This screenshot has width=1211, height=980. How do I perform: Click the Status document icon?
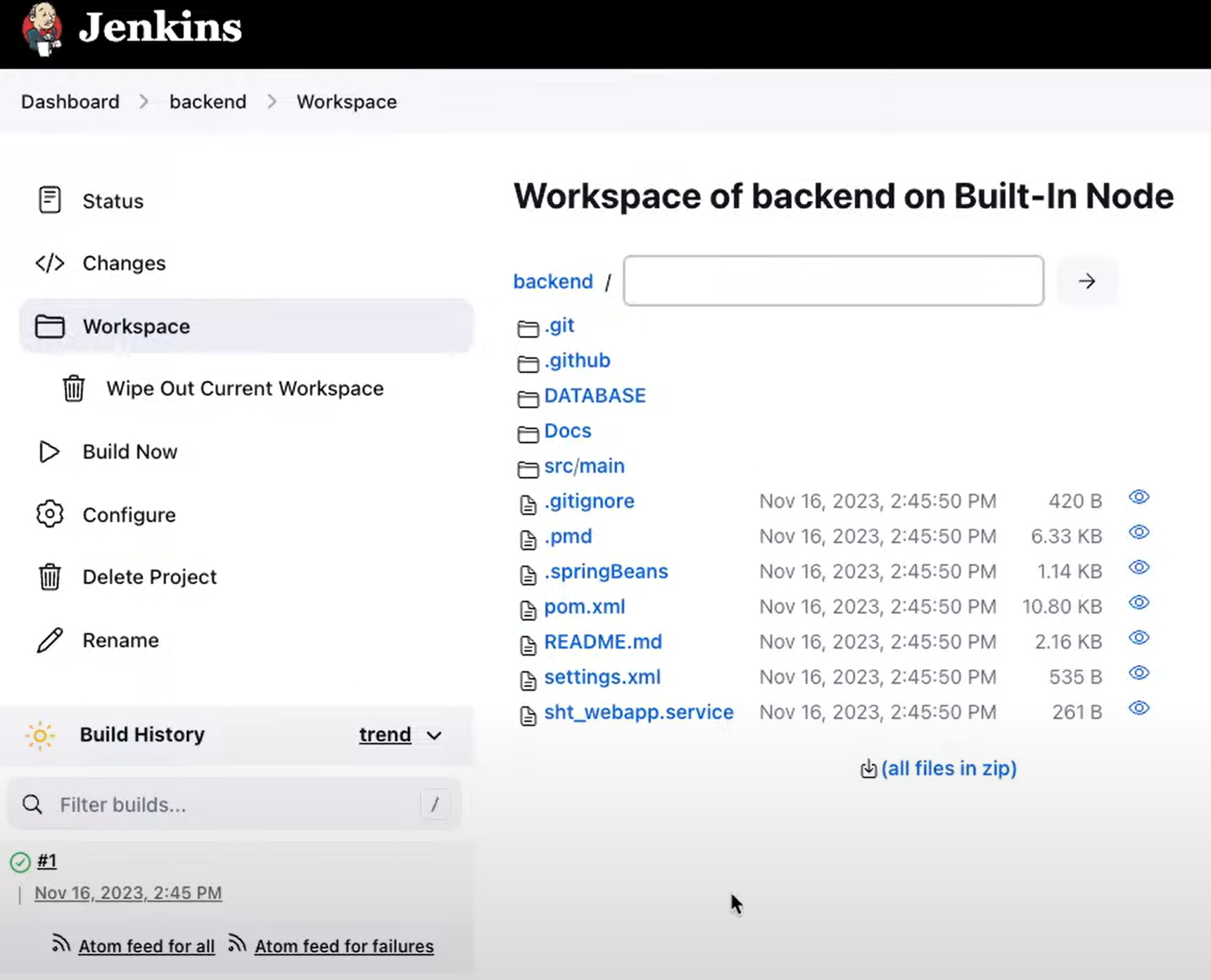pos(50,200)
